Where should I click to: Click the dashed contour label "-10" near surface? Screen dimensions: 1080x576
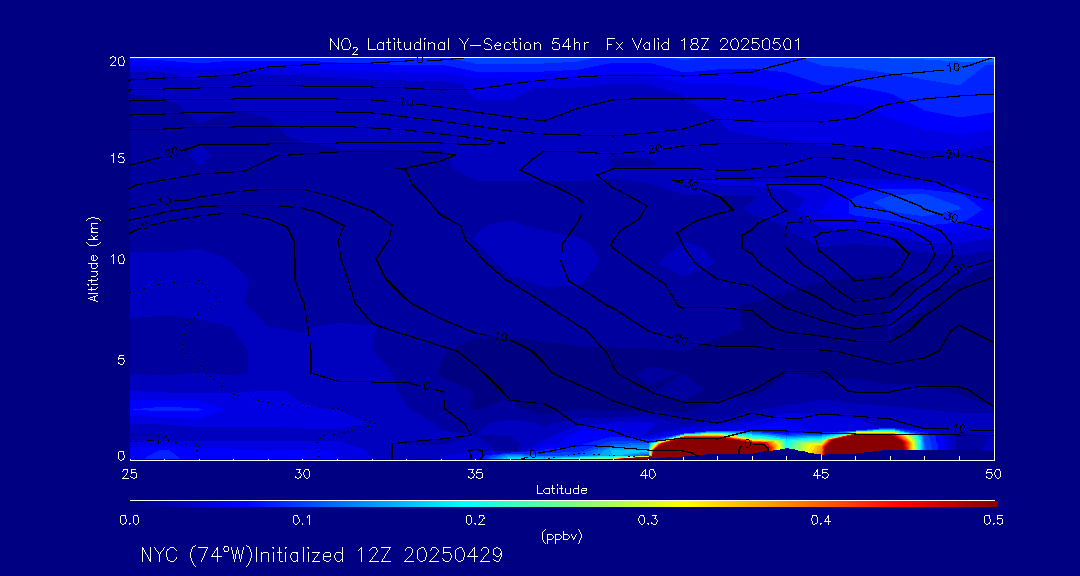click(161, 440)
